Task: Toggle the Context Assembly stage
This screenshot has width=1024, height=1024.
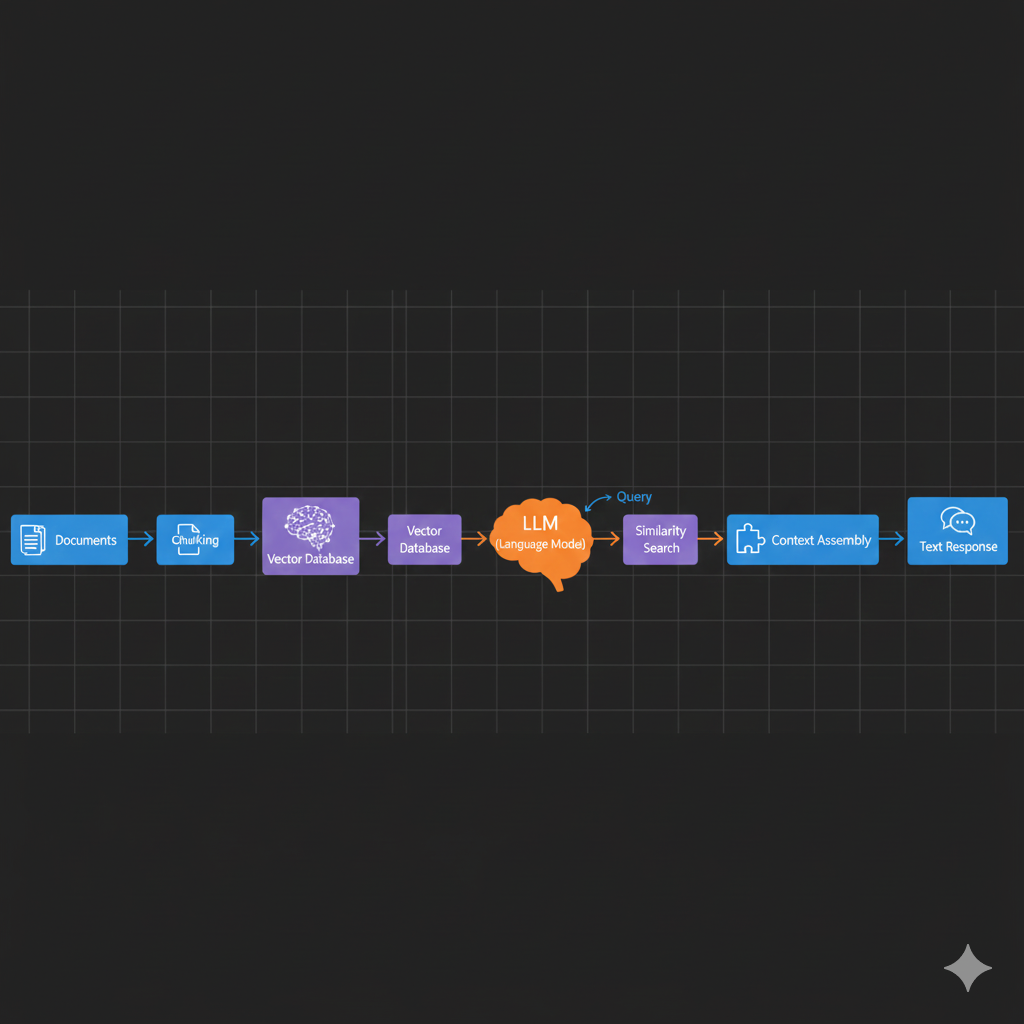Action: click(803, 539)
